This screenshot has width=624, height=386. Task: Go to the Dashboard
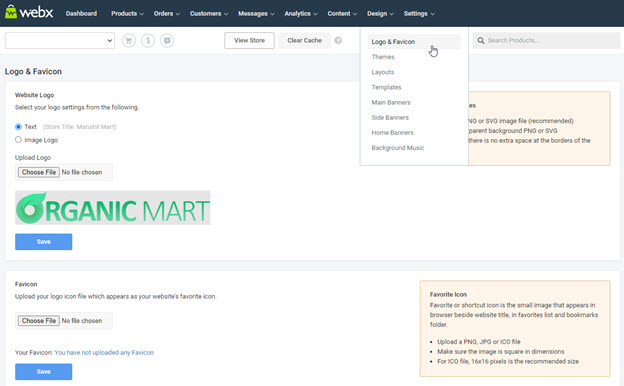[81, 14]
